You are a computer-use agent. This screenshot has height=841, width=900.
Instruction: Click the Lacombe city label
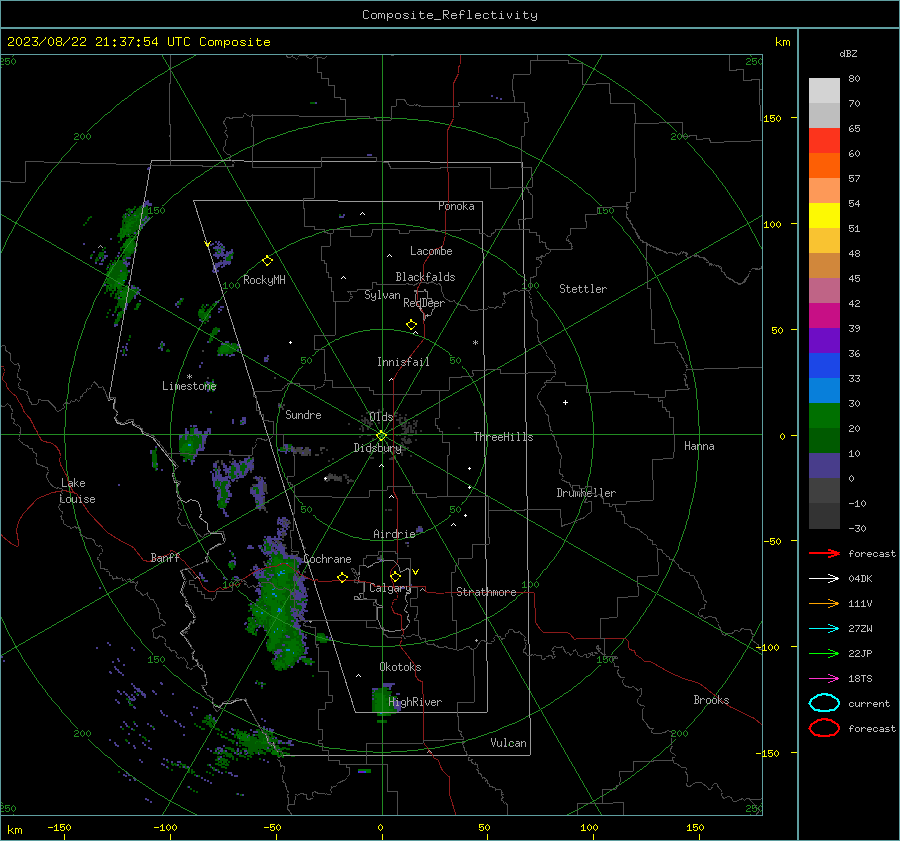[431, 251]
